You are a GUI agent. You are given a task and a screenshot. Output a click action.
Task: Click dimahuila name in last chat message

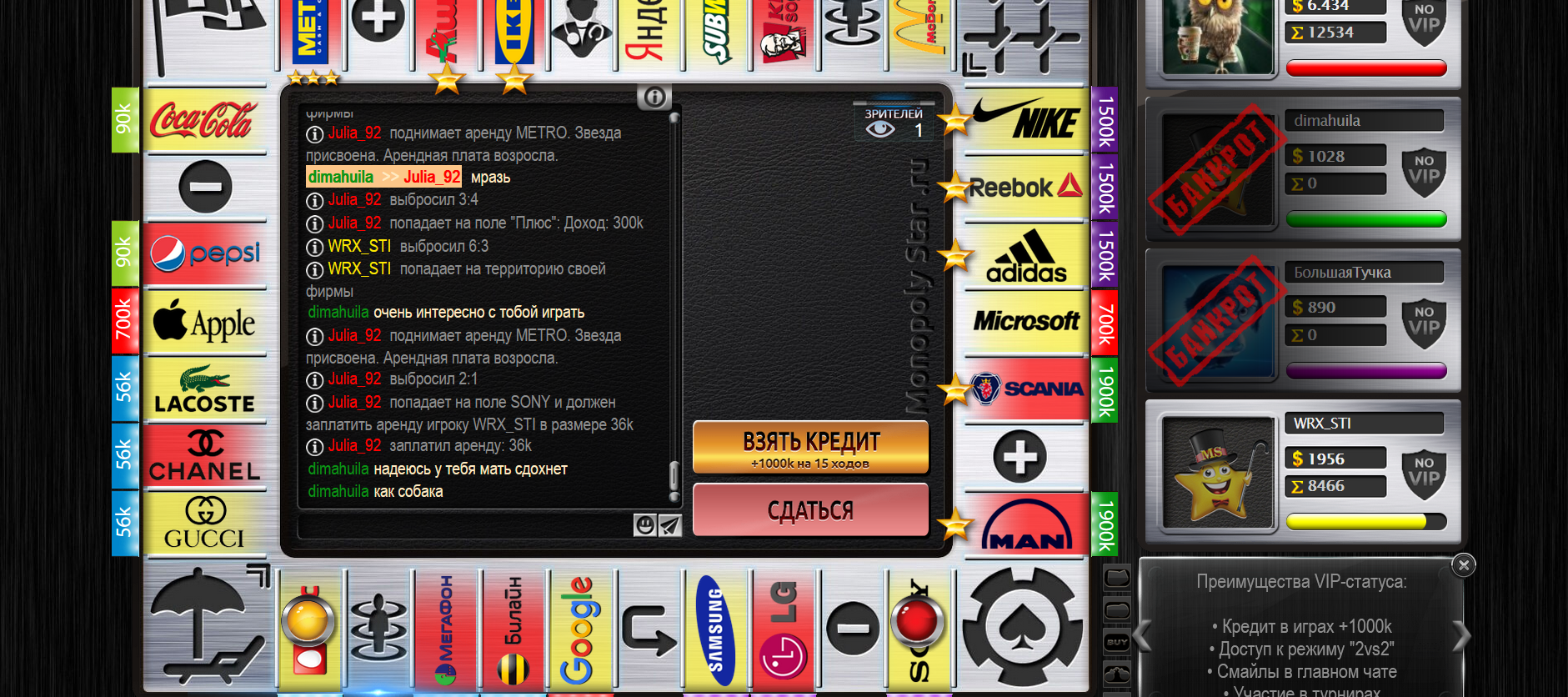338,491
